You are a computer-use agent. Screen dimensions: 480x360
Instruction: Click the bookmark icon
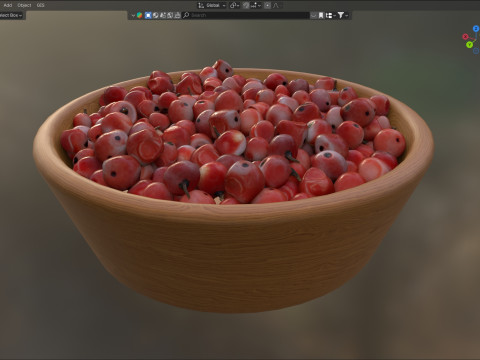point(321,15)
